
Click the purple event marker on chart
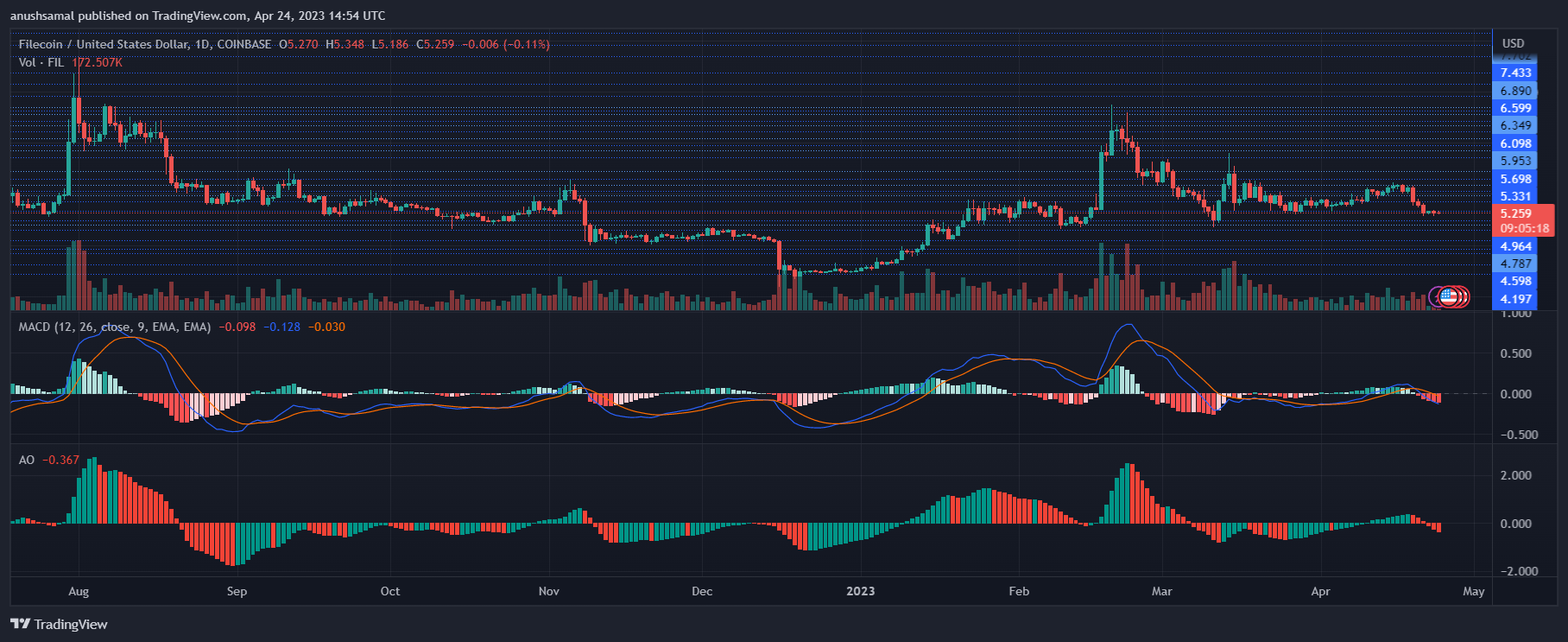1437,297
